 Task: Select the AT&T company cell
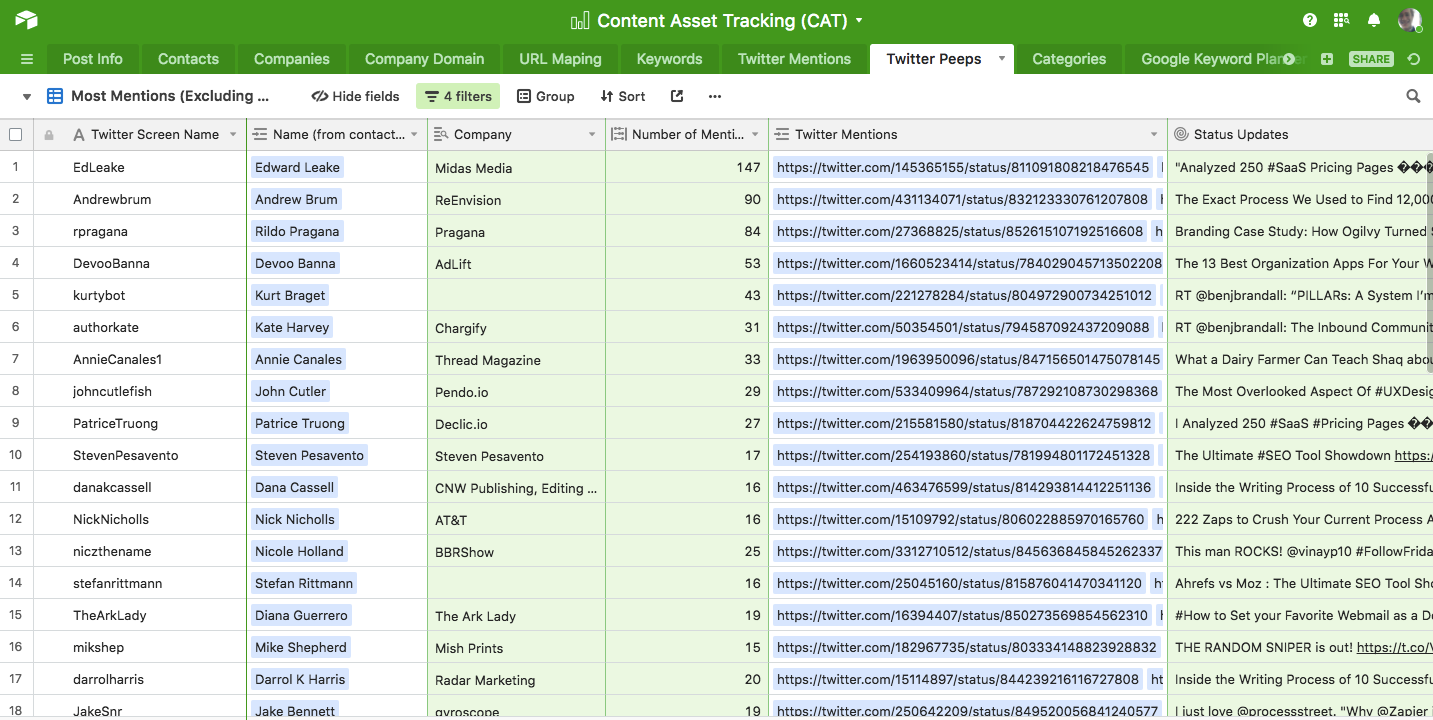pos(516,519)
